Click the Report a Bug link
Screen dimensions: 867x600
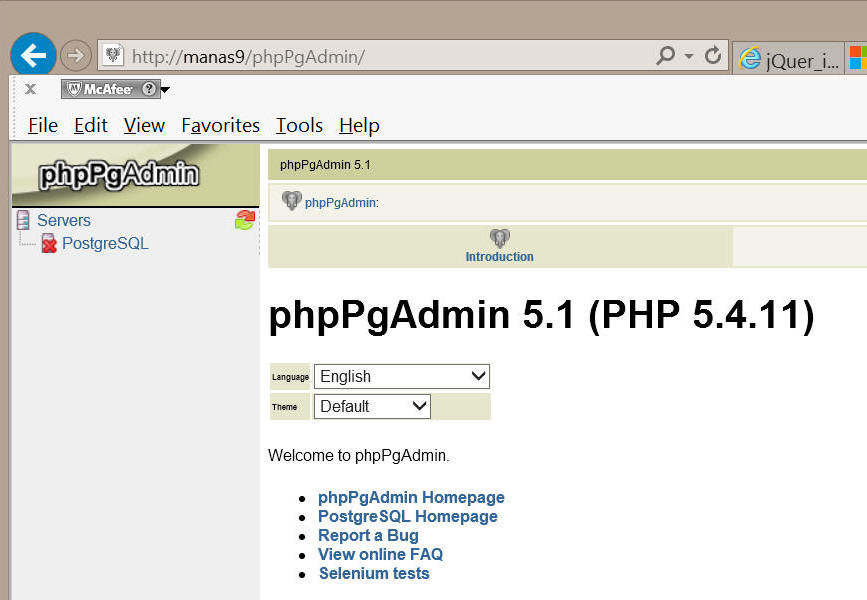[368, 535]
